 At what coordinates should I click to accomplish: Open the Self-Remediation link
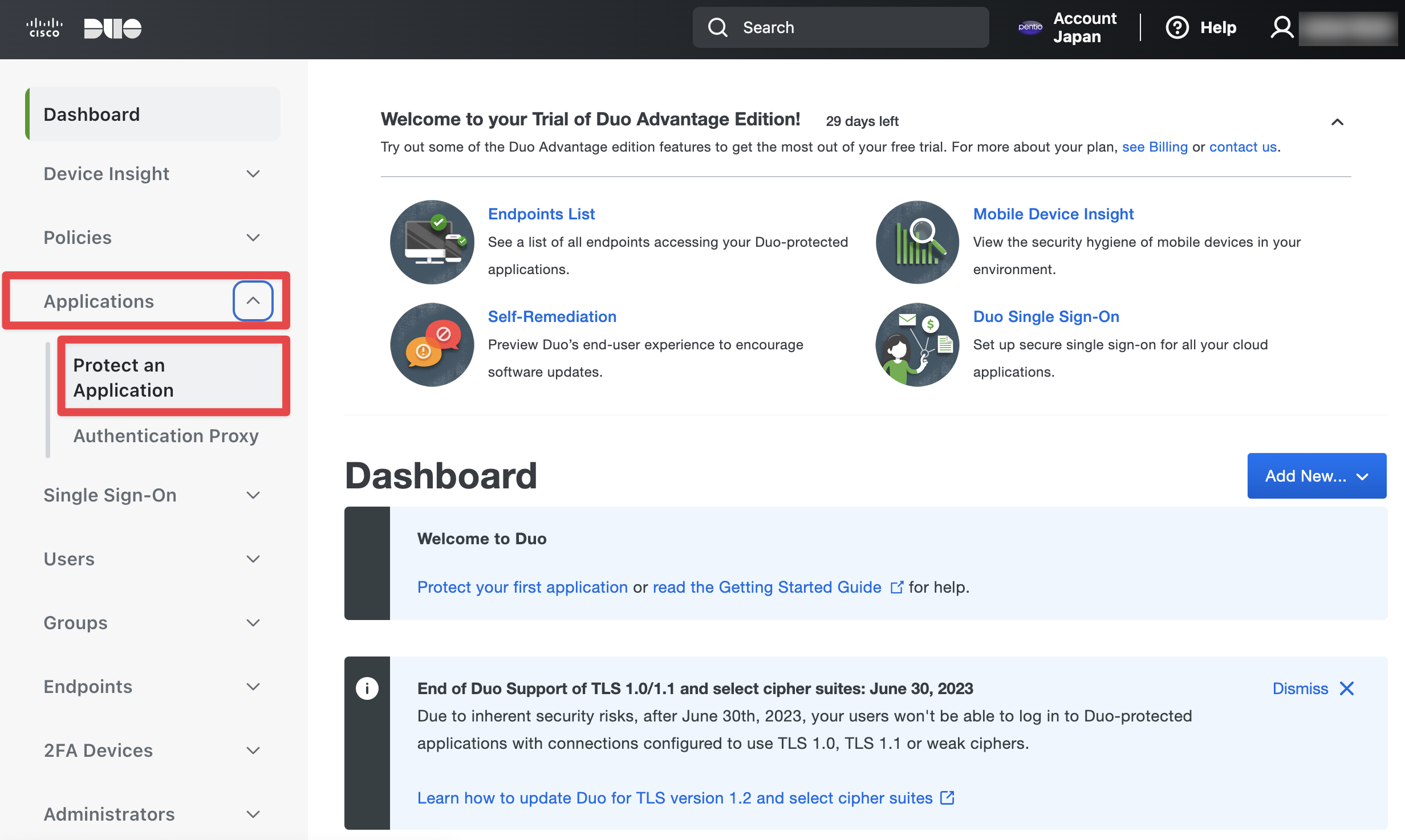point(552,316)
